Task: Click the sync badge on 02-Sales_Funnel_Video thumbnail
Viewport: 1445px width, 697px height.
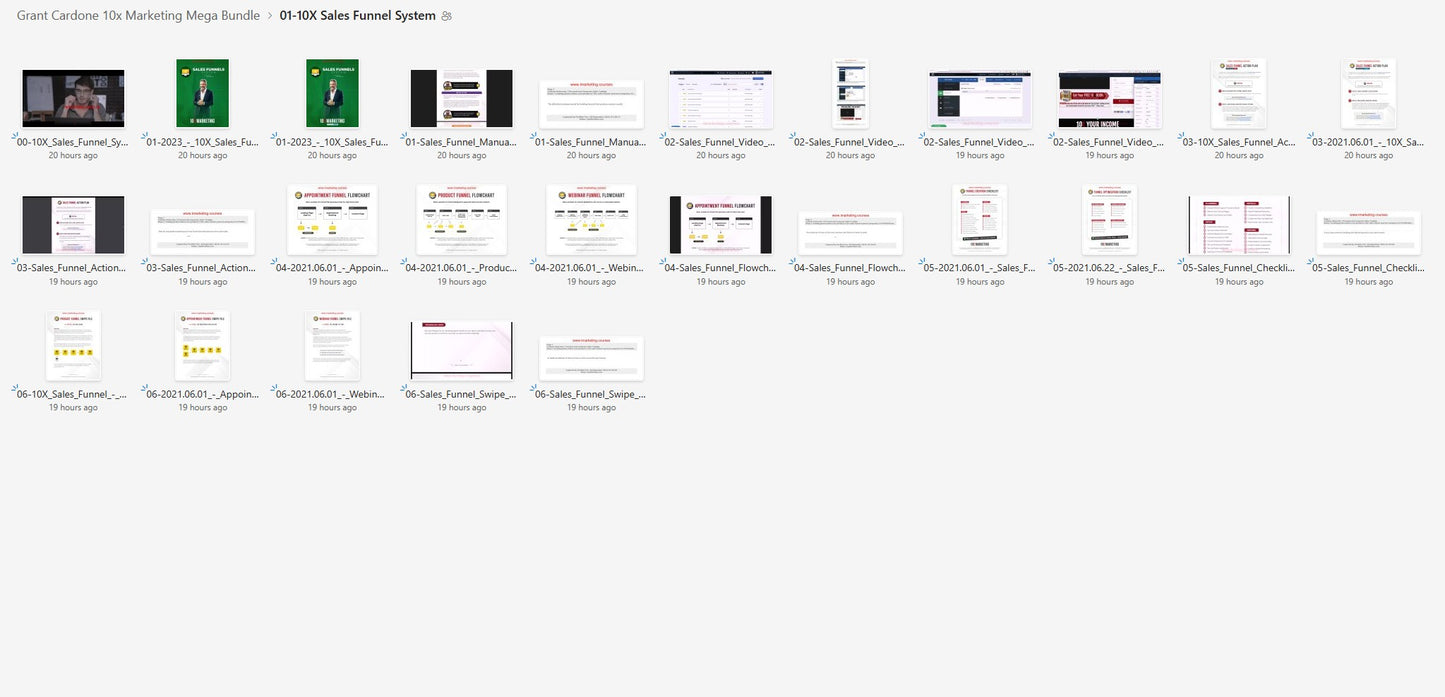Action: 662,135
